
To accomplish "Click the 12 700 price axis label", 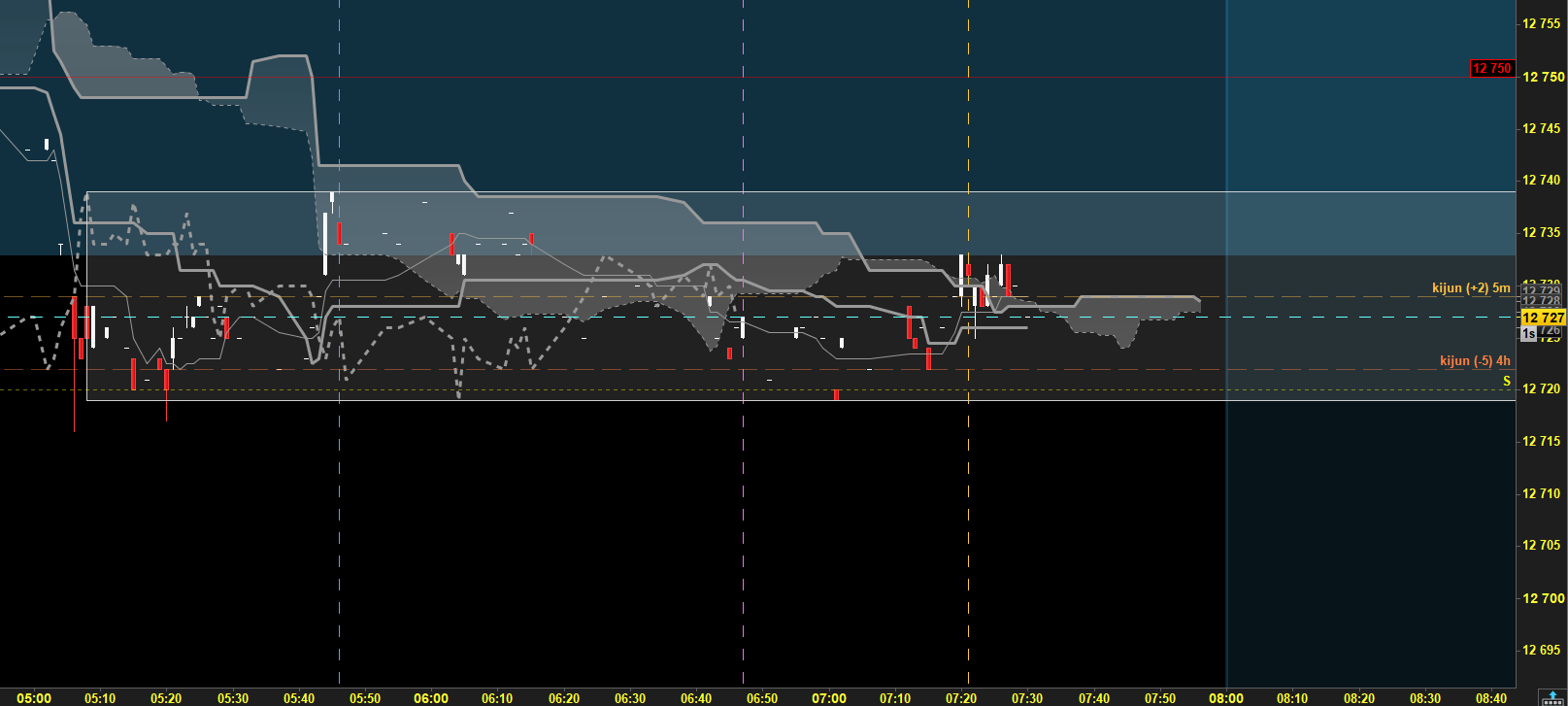I will tap(1543, 598).
